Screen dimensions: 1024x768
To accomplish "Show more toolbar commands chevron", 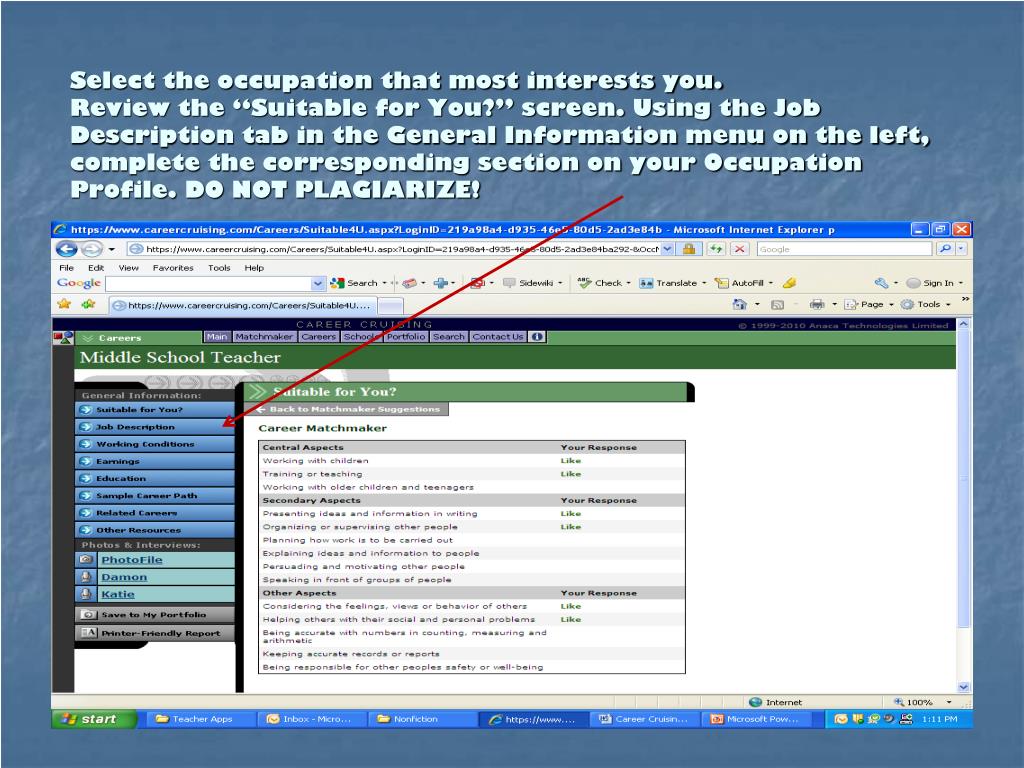I will click(x=965, y=298).
